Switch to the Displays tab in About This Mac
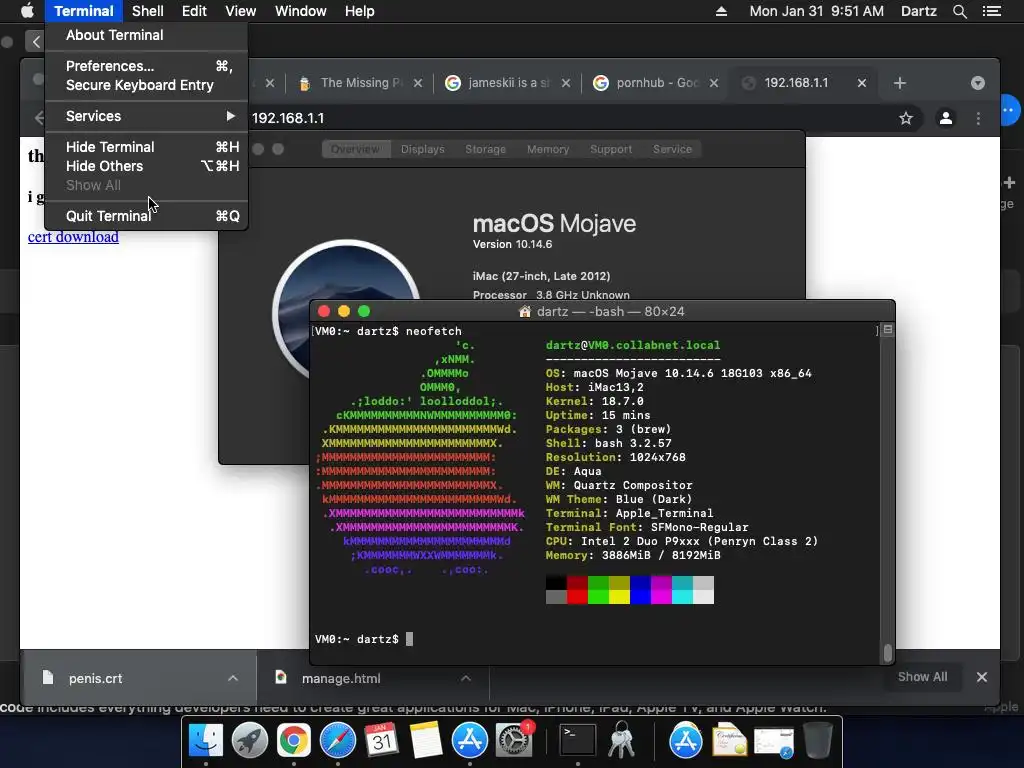The height and width of the screenshot is (768, 1024). click(423, 149)
